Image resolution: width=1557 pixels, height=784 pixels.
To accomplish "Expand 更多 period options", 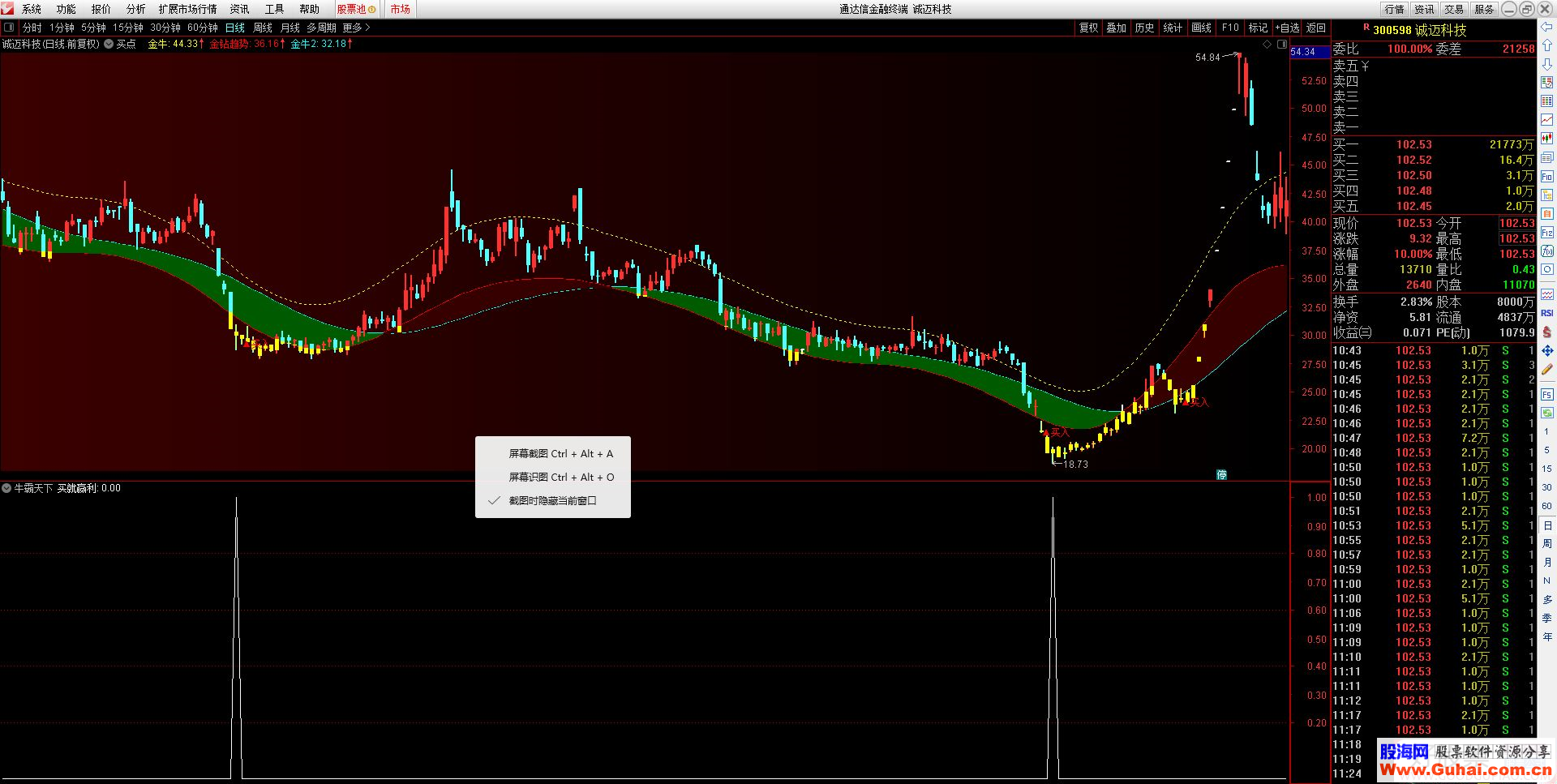I will pyautogui.click(x=356, y=28).
